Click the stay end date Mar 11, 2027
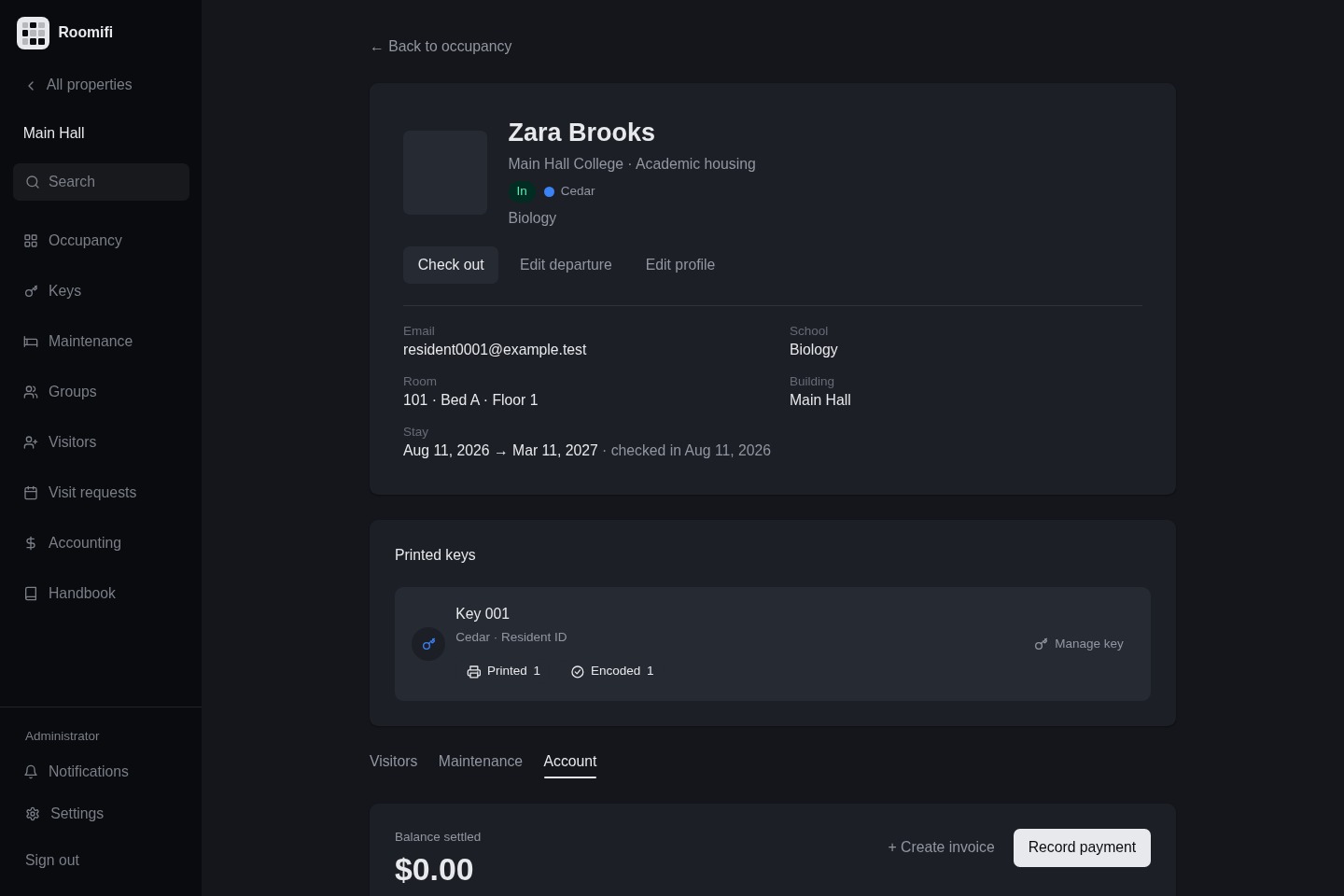 555,451
